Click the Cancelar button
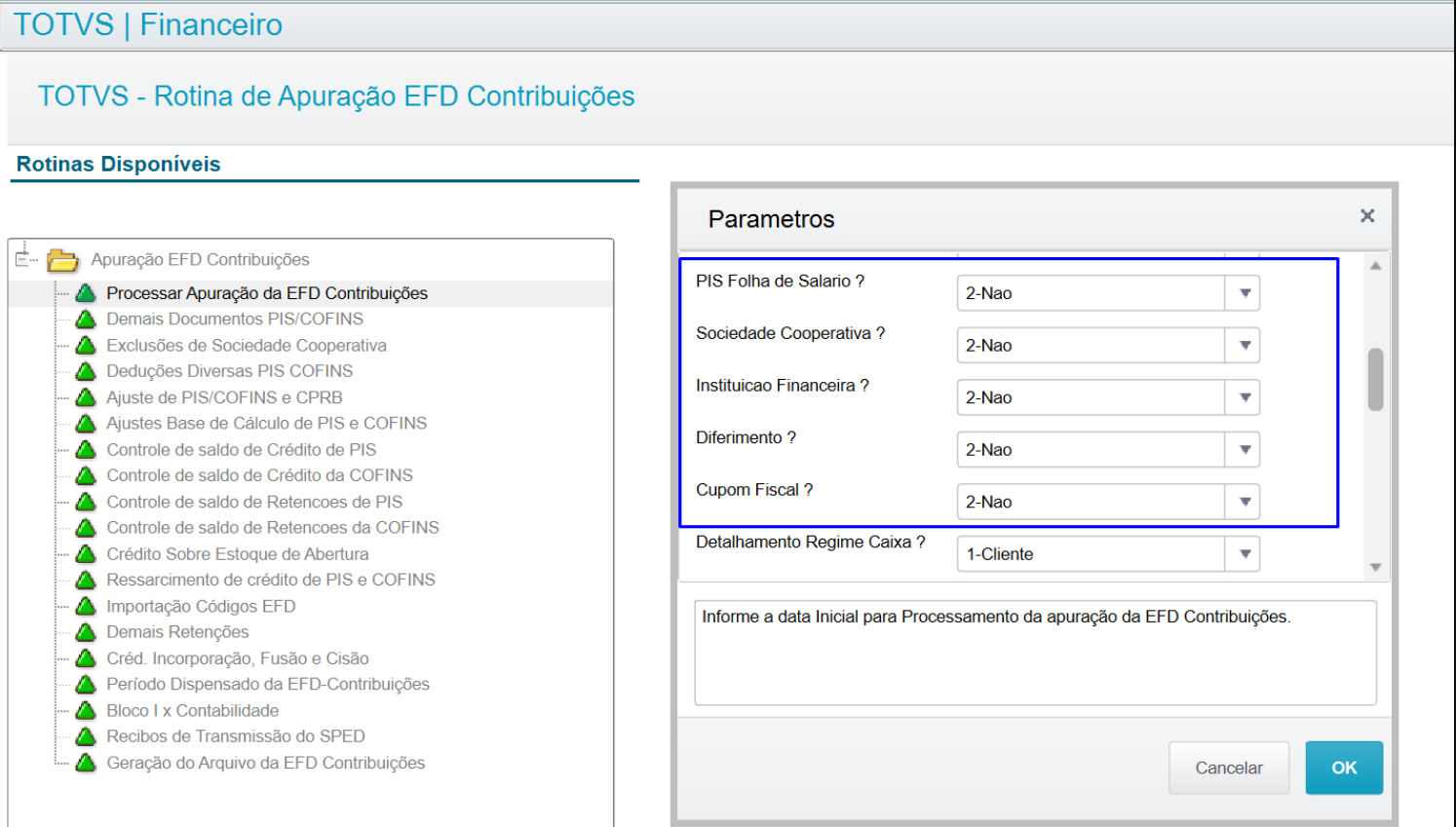 coord(1229,768)
